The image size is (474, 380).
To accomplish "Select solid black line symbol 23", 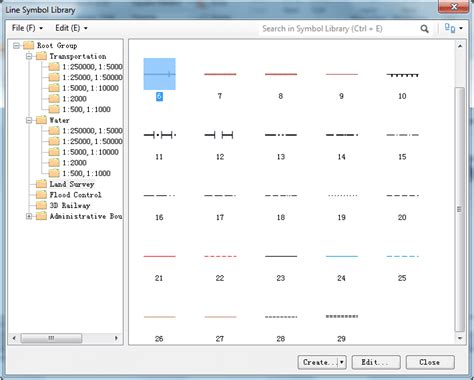I will [x=281, y=256].
